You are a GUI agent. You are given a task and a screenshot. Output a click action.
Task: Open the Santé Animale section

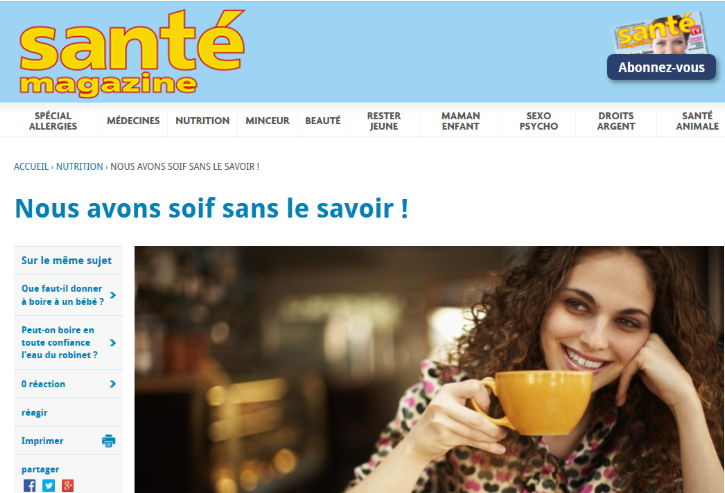pos(697,121)
